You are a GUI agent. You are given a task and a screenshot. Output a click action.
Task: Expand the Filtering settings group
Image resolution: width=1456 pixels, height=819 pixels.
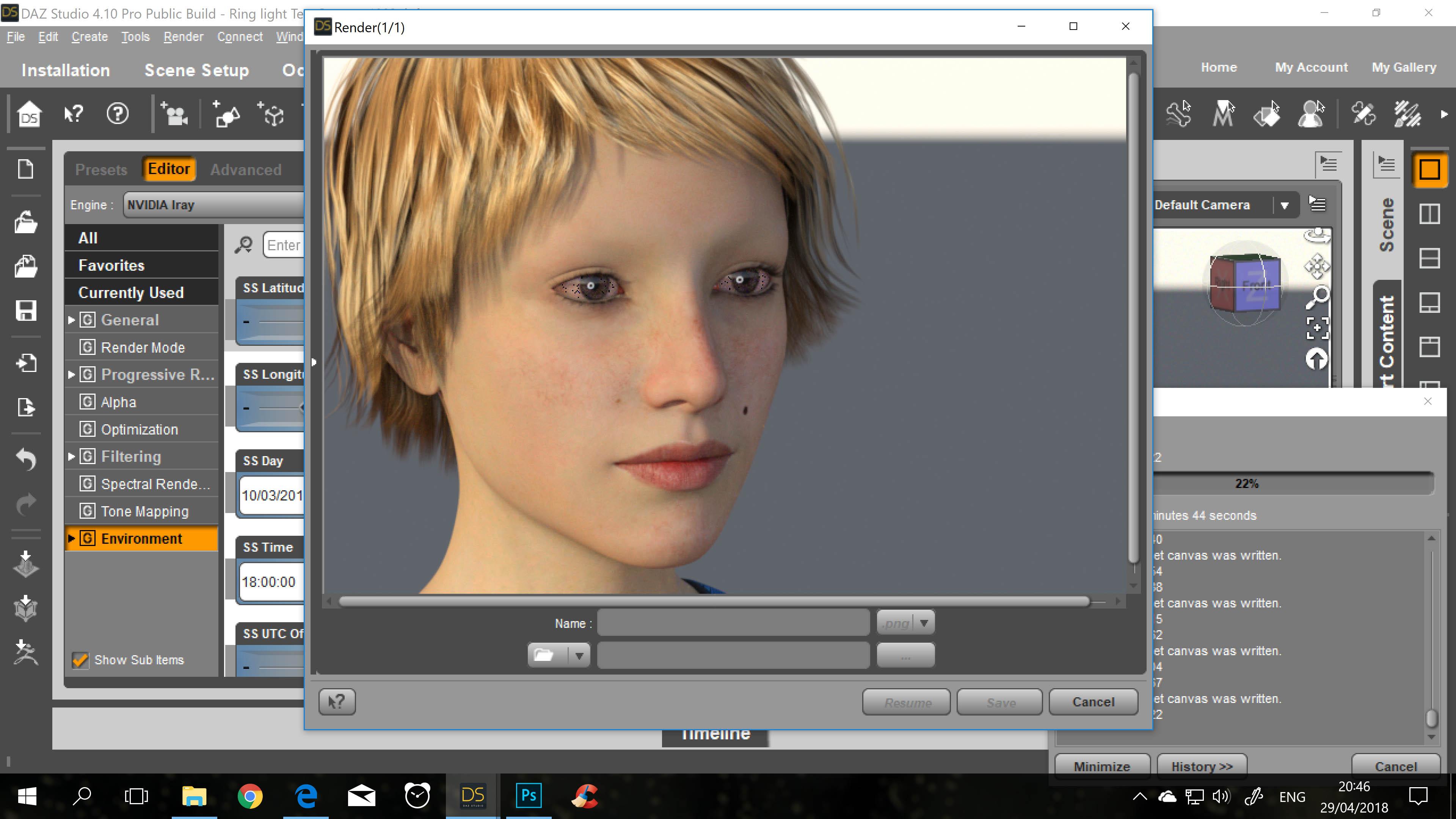pos(72,456)
